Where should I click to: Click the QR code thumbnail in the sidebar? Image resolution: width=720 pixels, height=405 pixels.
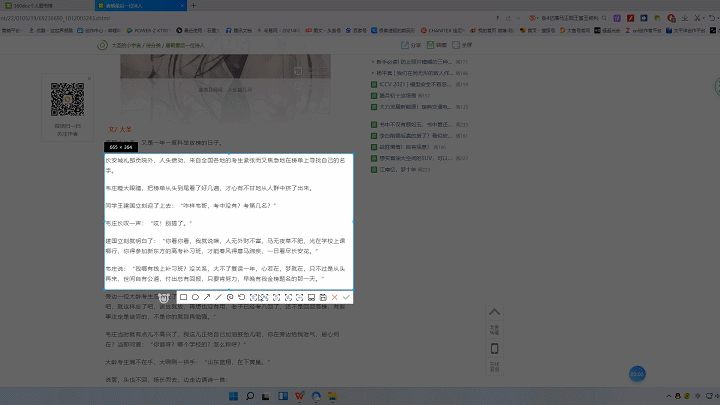[x=68, y=102]
